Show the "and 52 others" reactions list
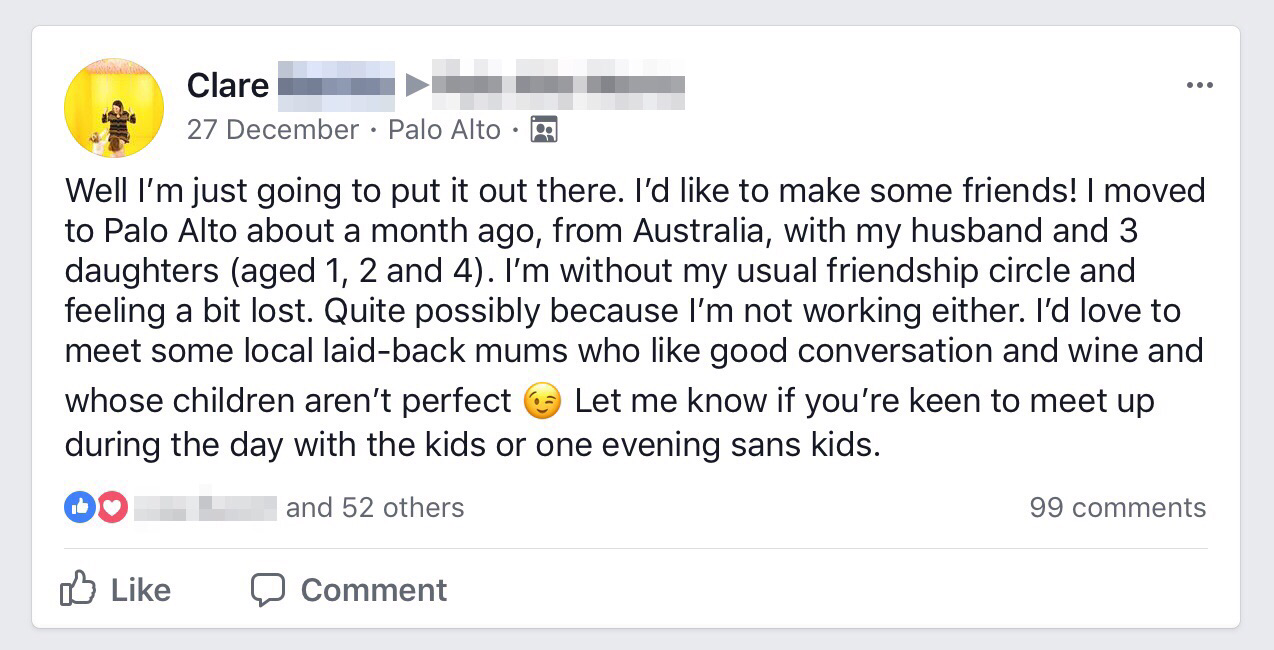Viewport: 1274px width, 650px height. click(x=375, y=508)
